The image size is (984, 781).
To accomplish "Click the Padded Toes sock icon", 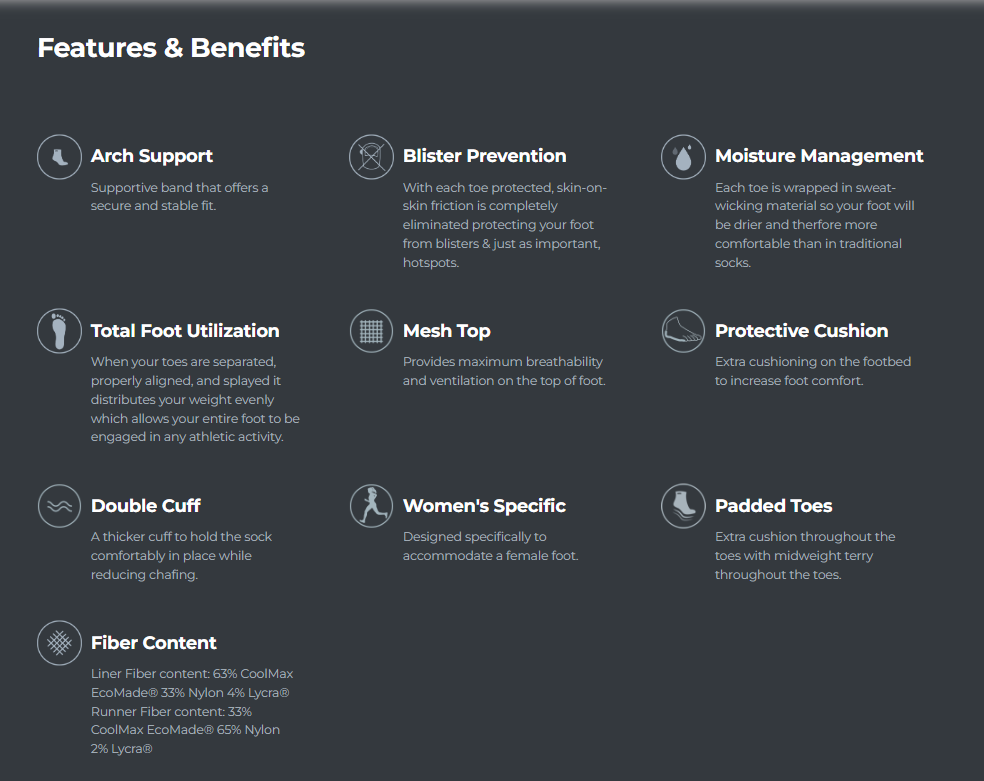I will click(683, 506).
